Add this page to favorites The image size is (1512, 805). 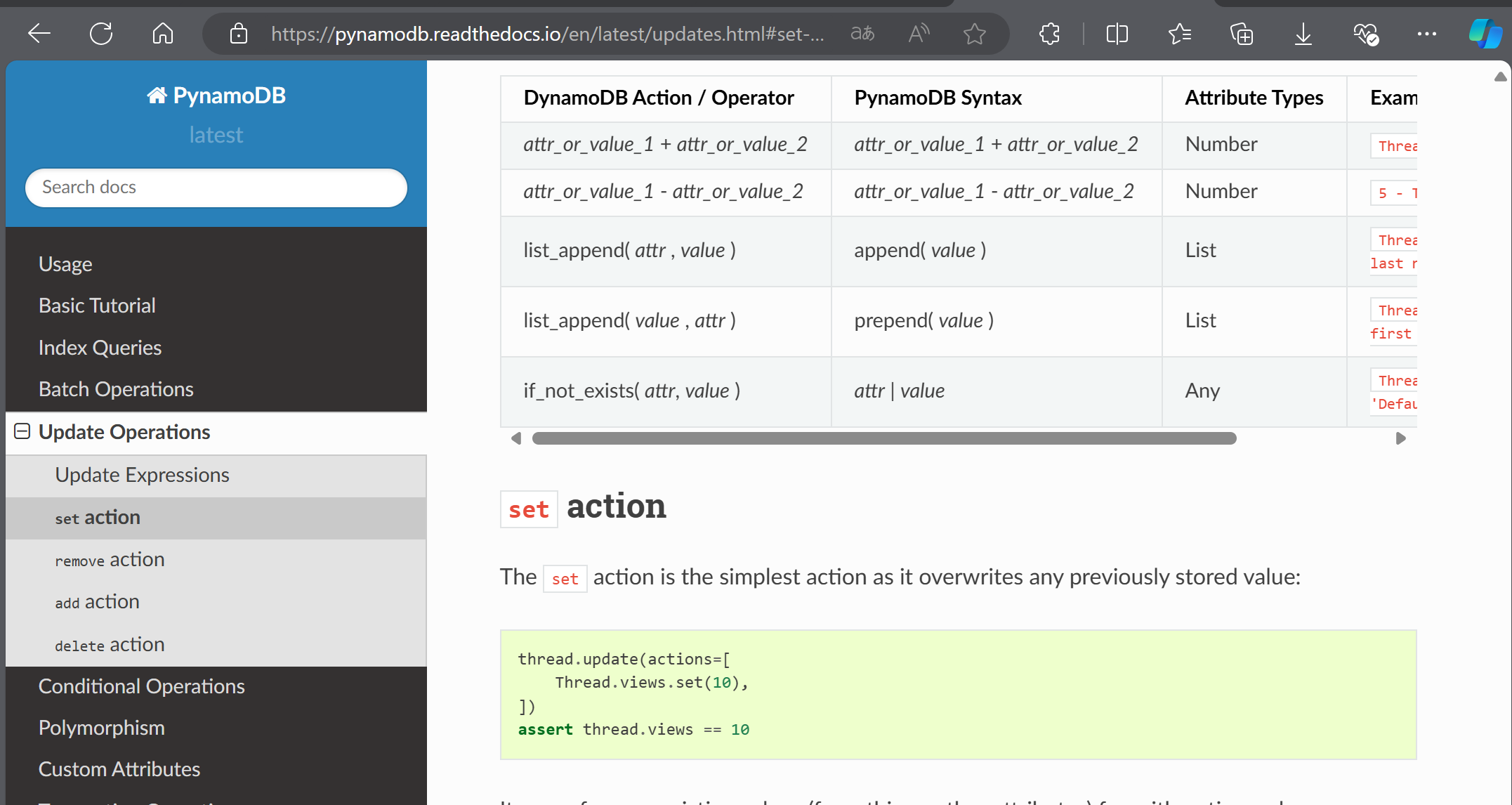975,34
